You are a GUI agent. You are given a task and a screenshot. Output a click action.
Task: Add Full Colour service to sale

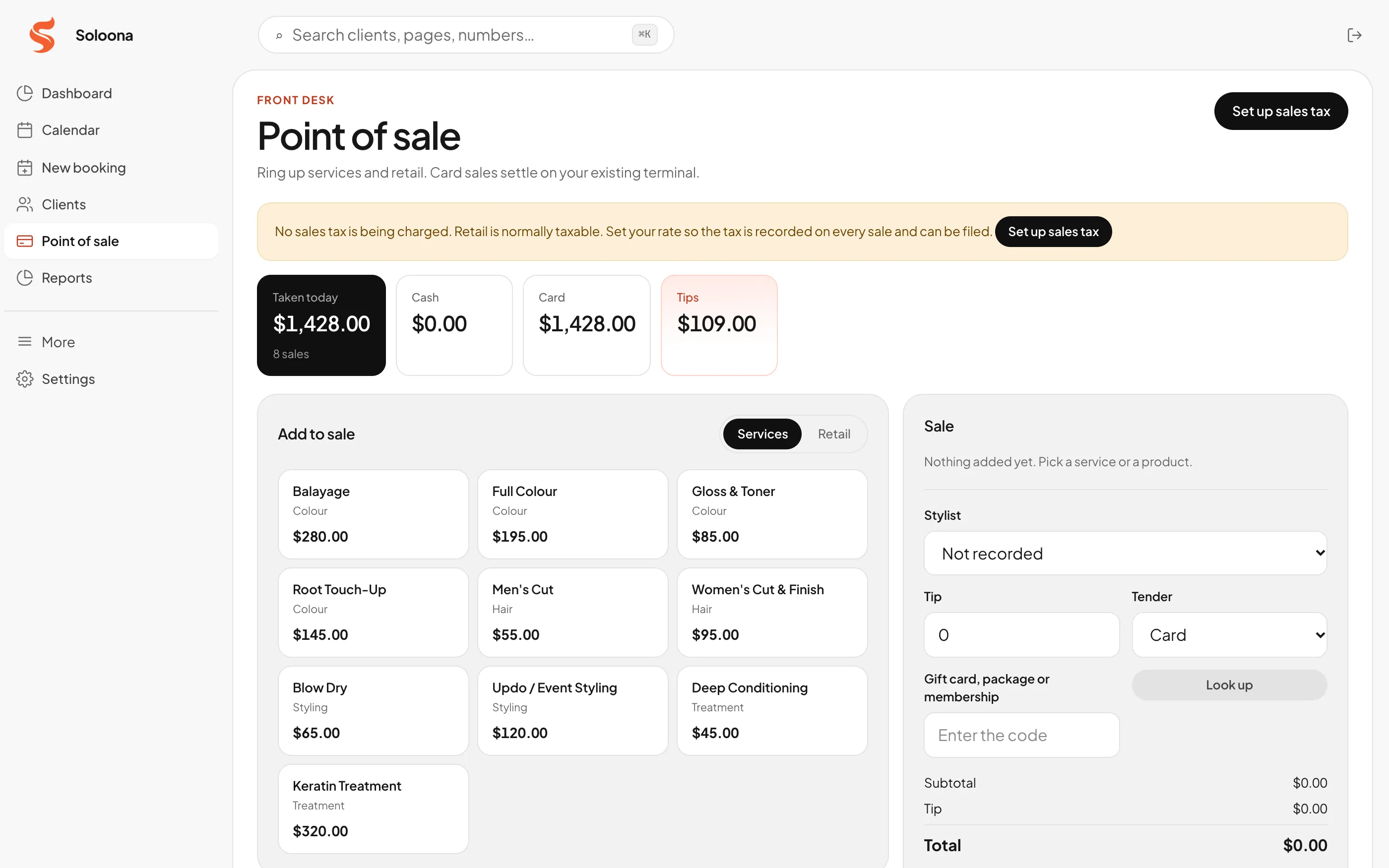[572, 514]
